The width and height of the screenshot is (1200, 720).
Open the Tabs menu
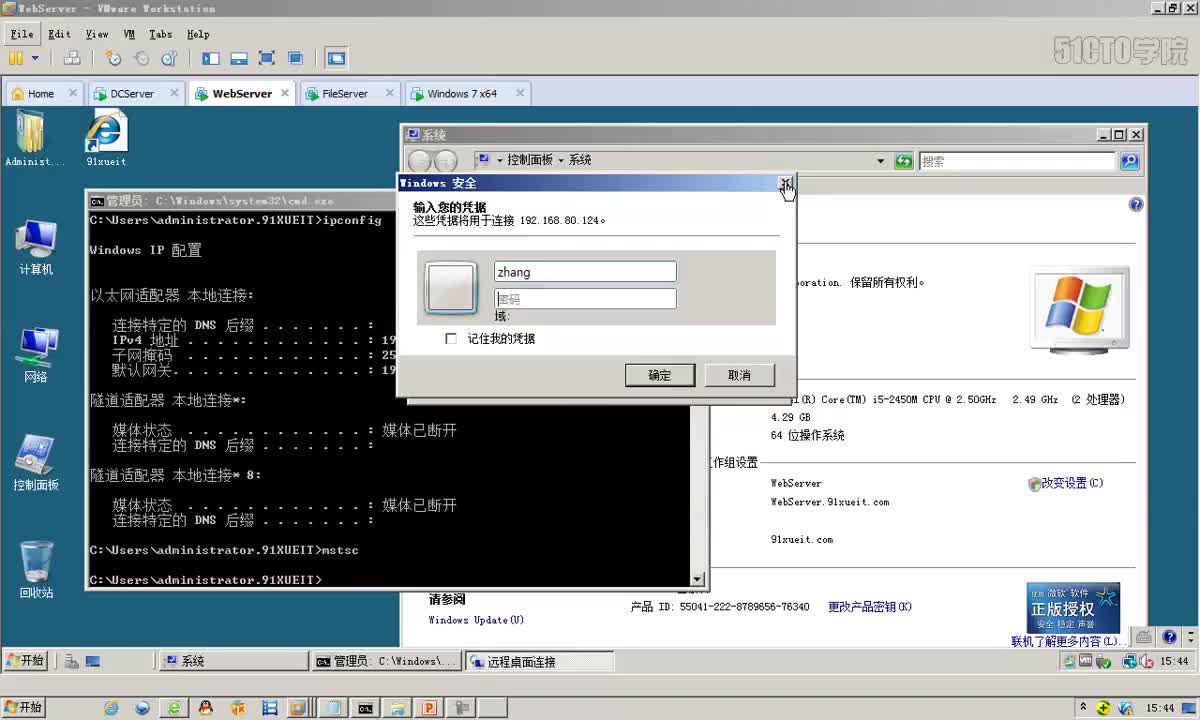(161, 34)
